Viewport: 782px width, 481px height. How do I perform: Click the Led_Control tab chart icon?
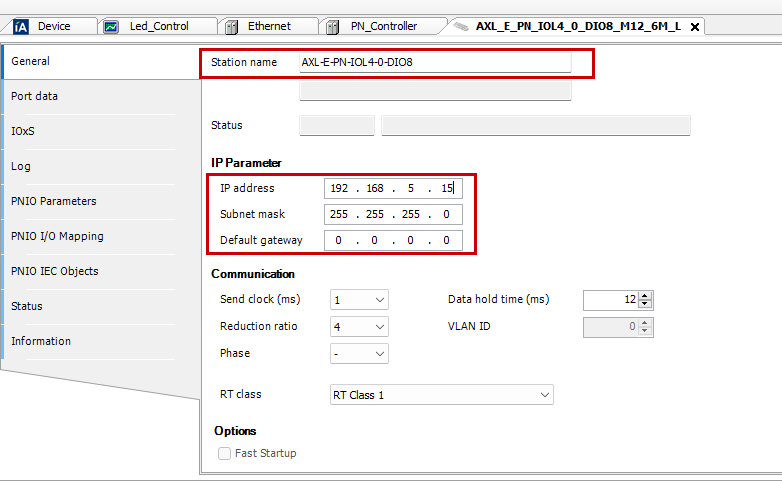click(111, 26)
